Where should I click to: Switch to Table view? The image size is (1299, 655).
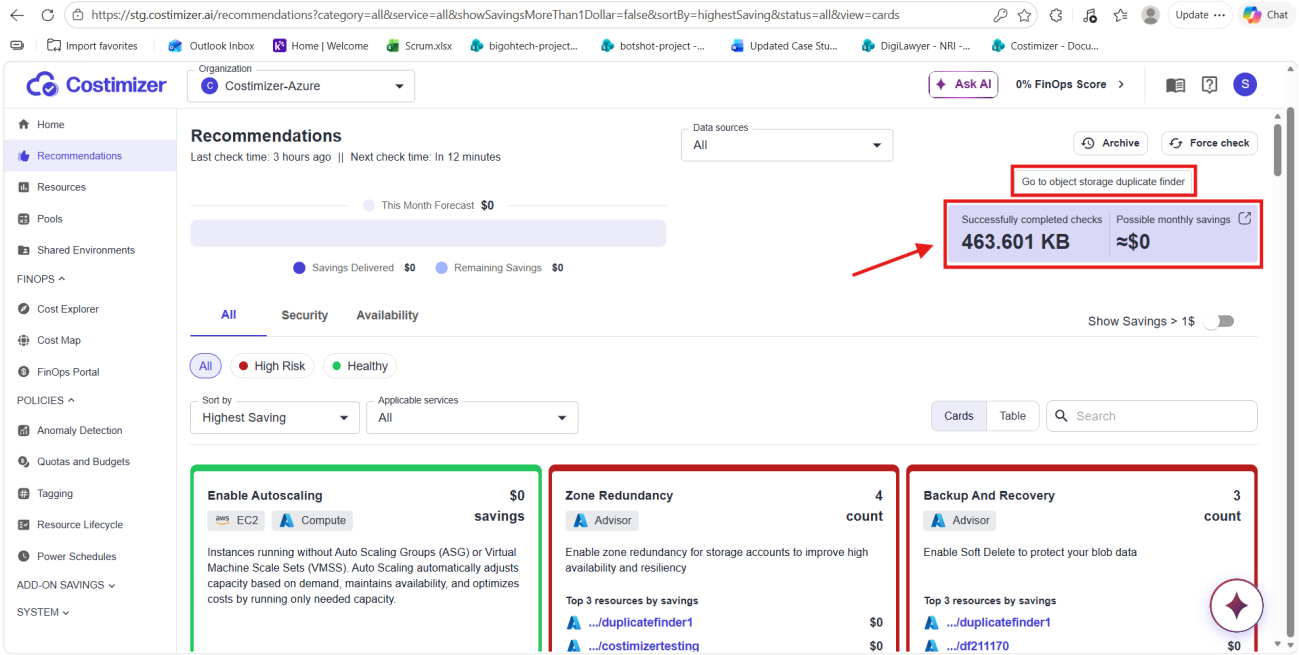pyautogui.click(x=1013, y=416)
